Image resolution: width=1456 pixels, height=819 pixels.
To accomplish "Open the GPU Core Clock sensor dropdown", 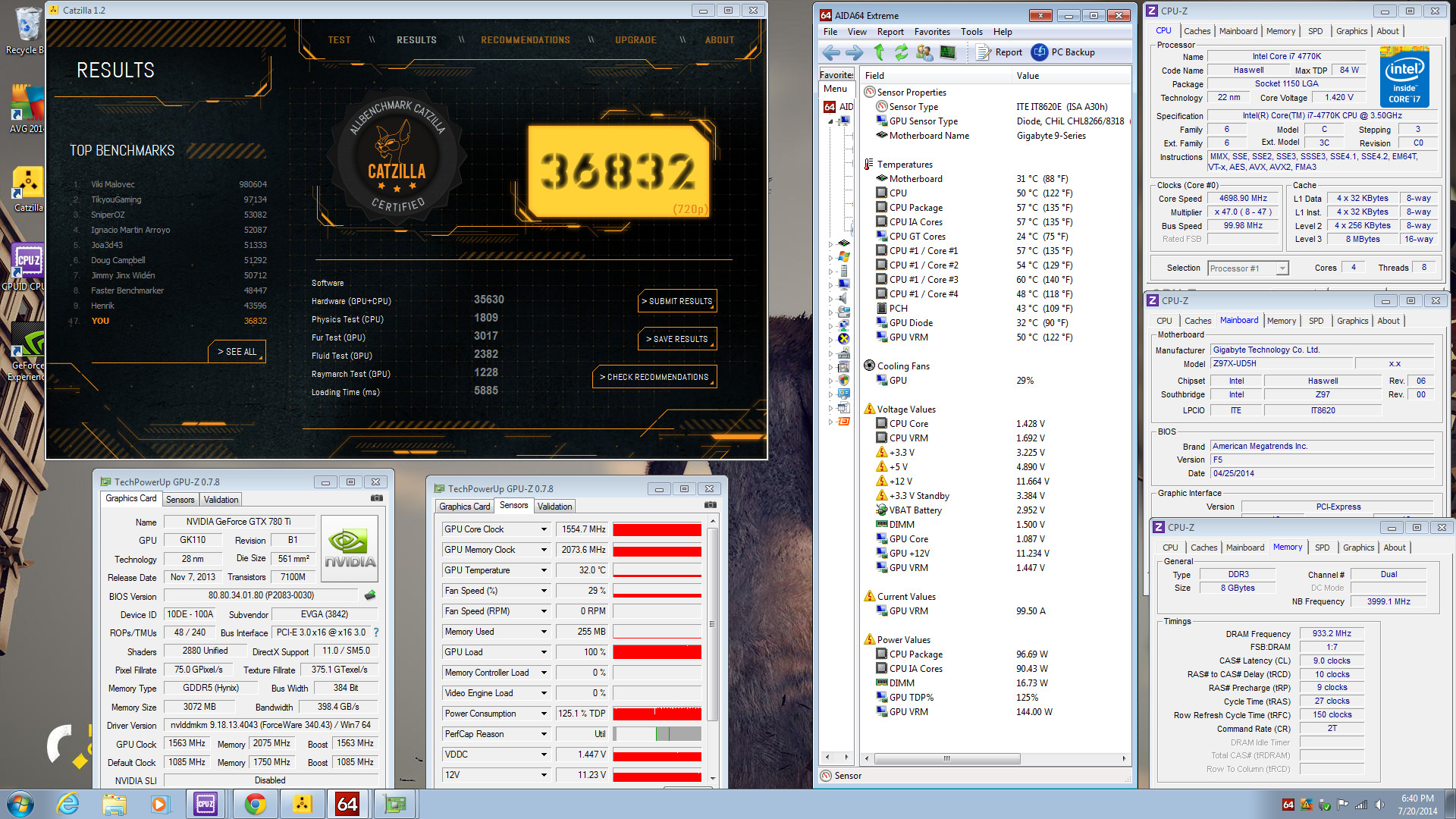I will click(543, 529).
